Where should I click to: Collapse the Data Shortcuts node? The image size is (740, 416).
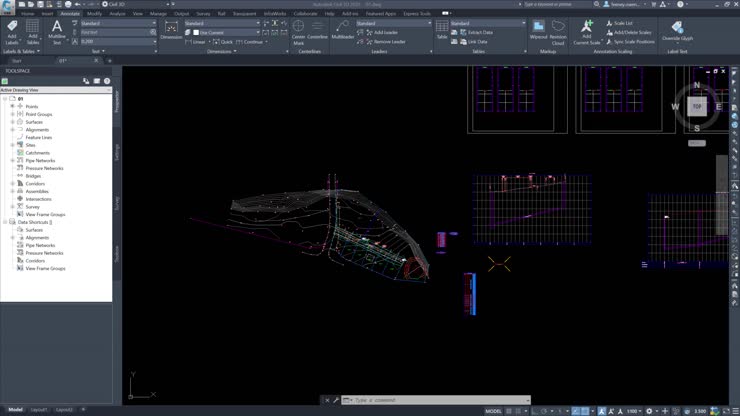tap(5, 222)
